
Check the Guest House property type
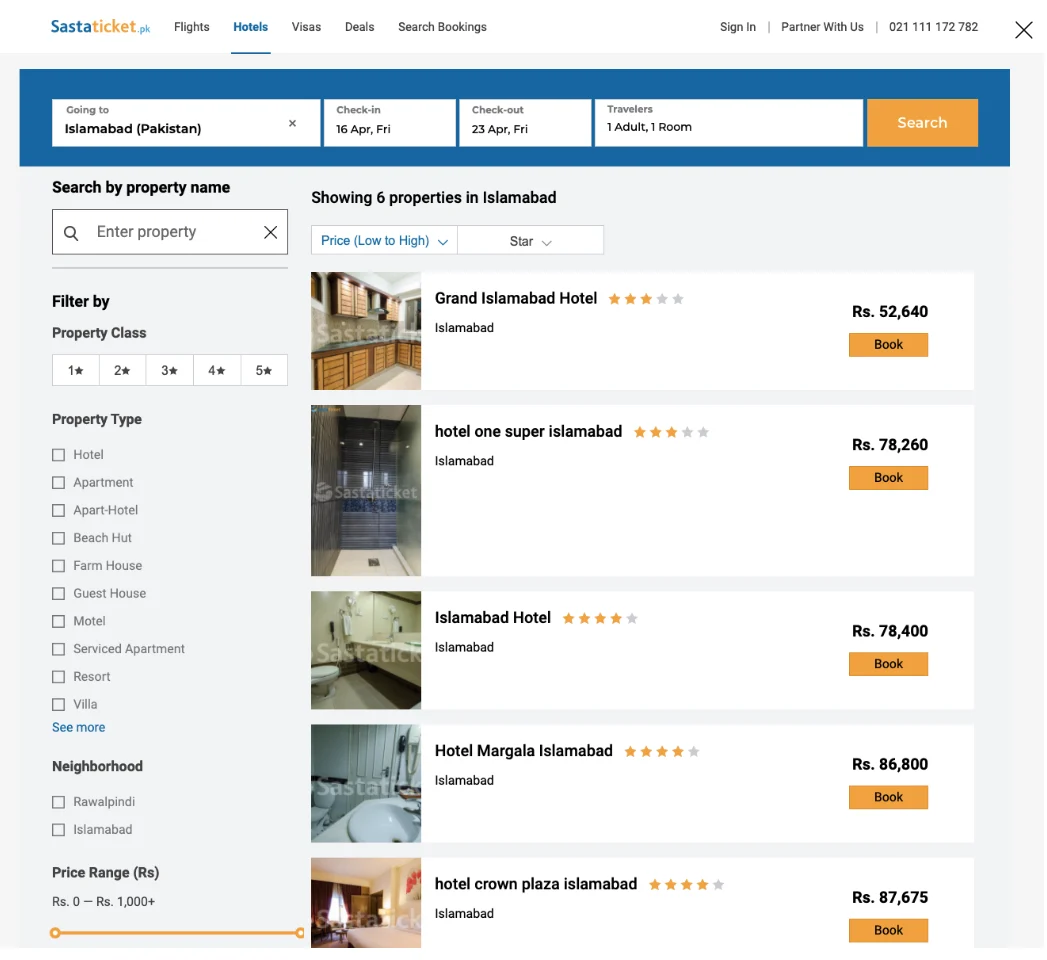point(59,594)
